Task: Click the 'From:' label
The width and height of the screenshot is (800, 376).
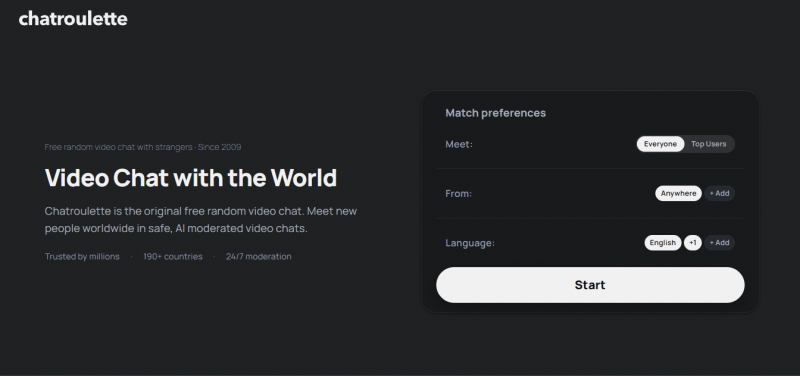Action: pyautogui.click(x=459, y=194)
